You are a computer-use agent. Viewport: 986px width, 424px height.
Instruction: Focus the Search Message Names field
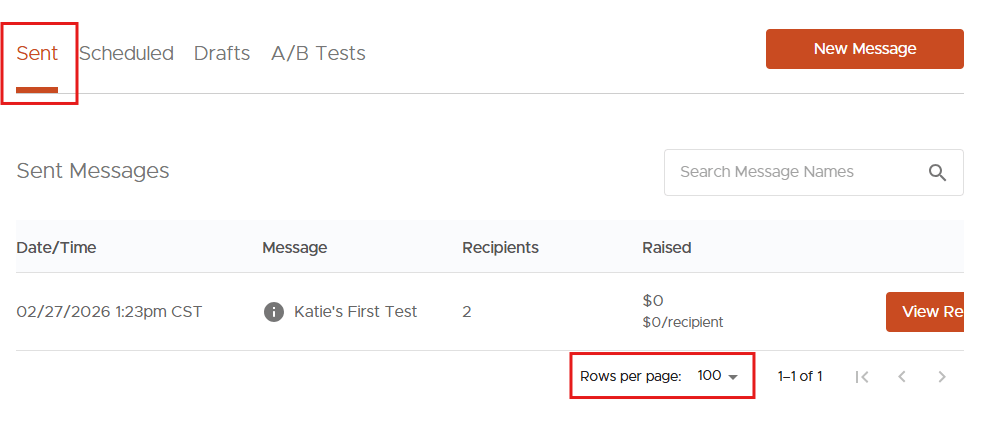pos(790,172)
